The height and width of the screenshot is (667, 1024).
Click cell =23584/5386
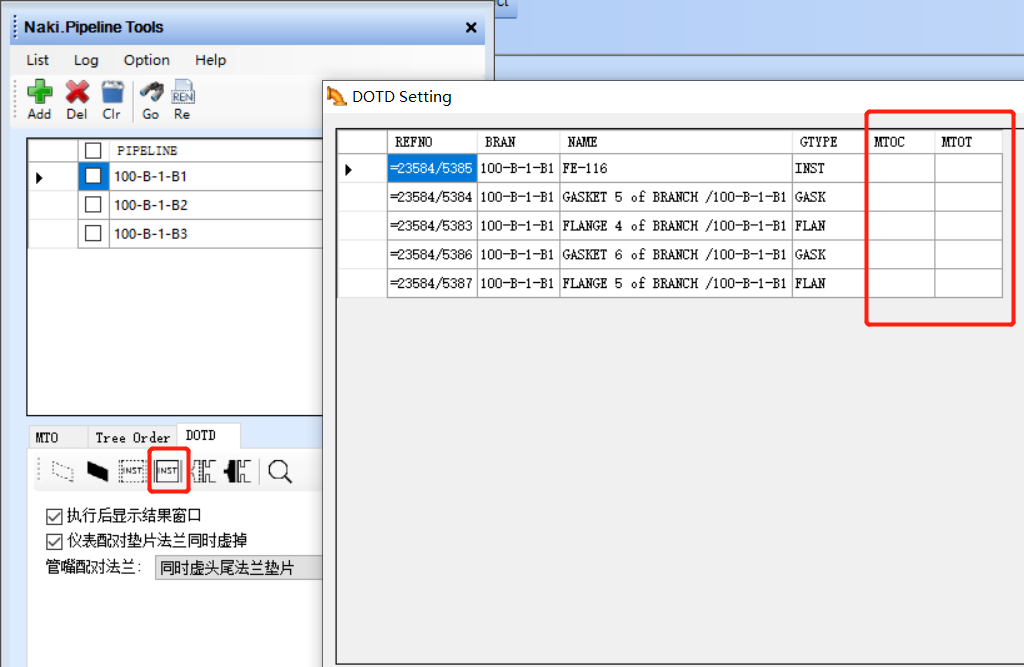(x=432, y=255)
